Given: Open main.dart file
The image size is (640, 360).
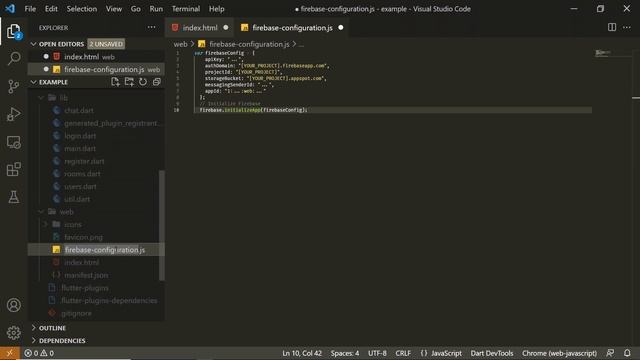Looking at the screenshot, I should click(80, 149).
